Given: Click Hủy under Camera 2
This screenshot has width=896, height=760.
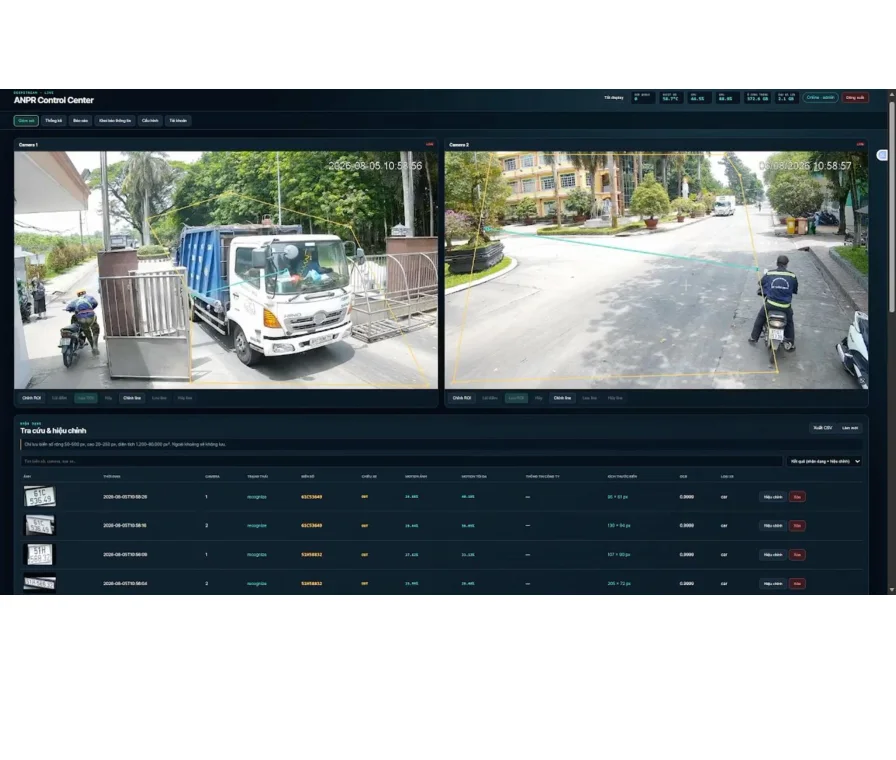Looking at the screenshot, I should (x=538, y=398).
